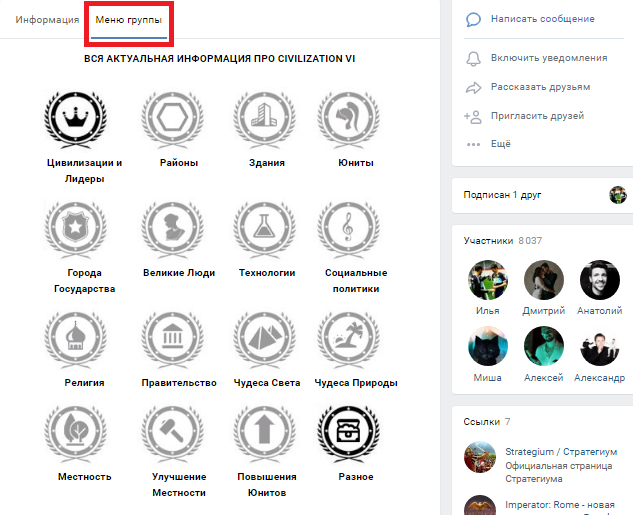
Task: Click the Религия label
Action: pos(84,383)
